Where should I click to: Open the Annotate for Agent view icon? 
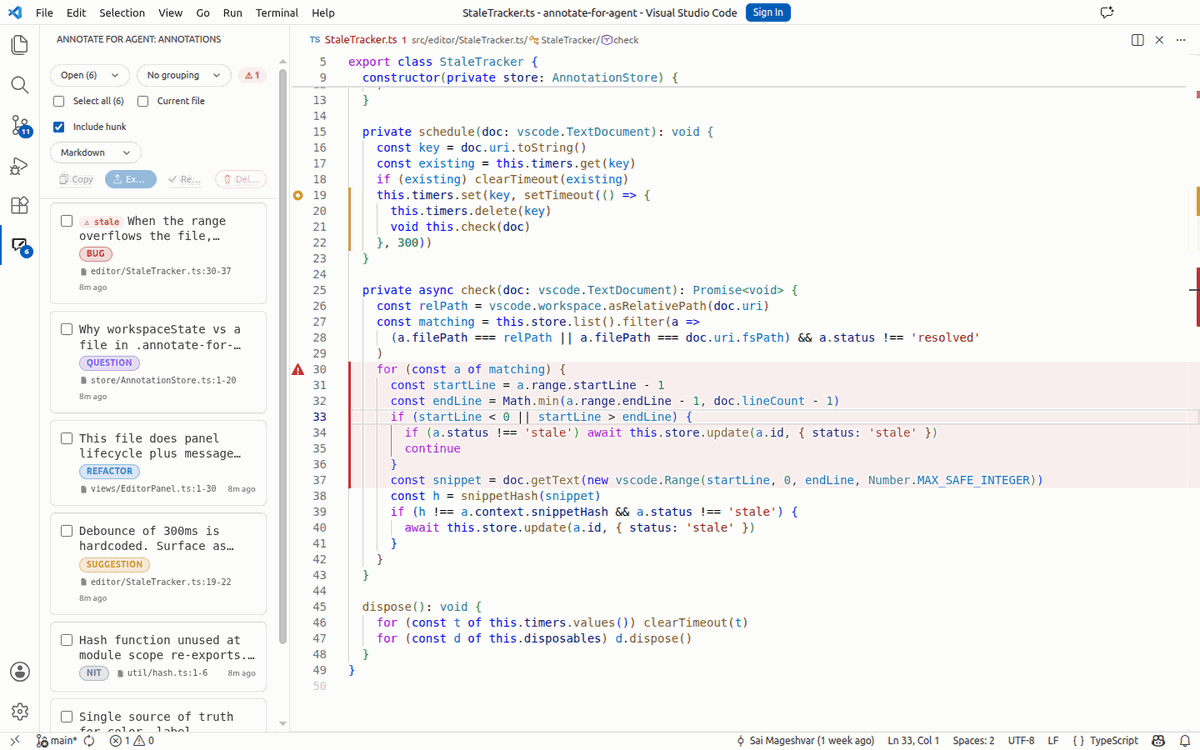(19, 245)
